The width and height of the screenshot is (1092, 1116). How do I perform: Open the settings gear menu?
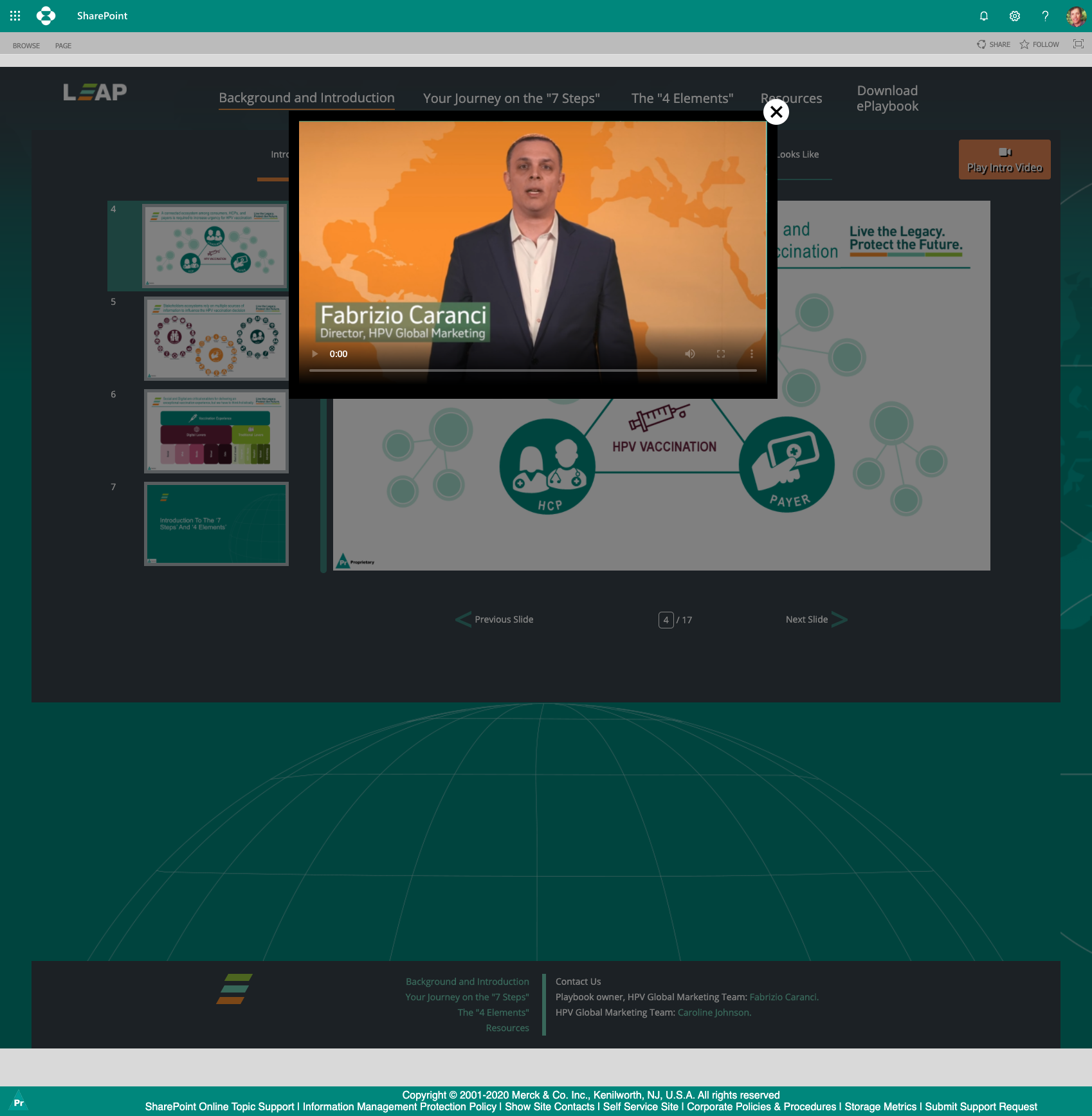[1014, 16]
